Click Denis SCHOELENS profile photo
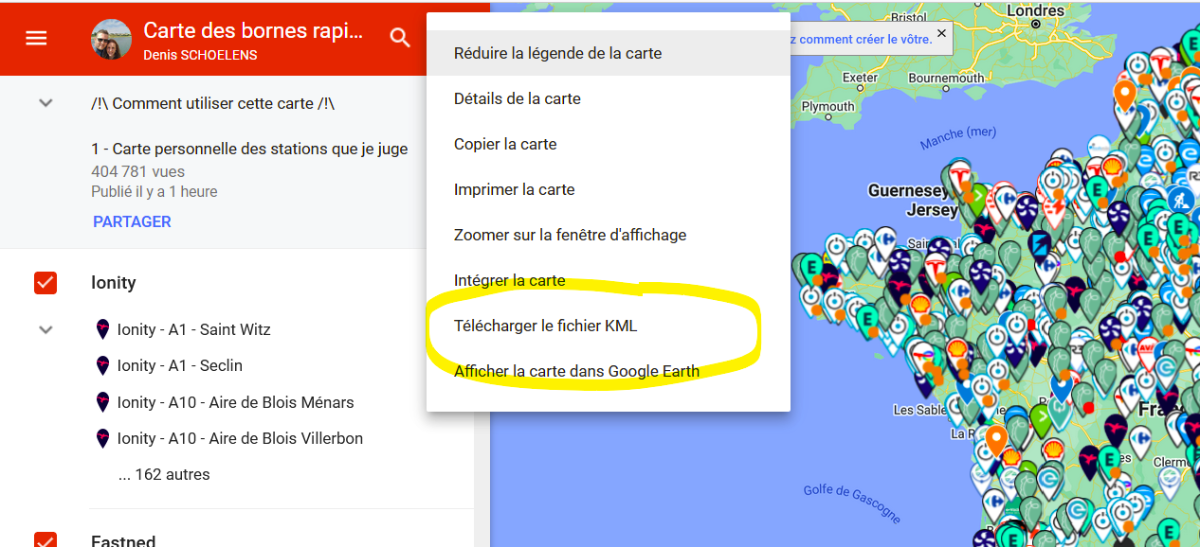The image size is (1200, 547). (x=110, y=39)
